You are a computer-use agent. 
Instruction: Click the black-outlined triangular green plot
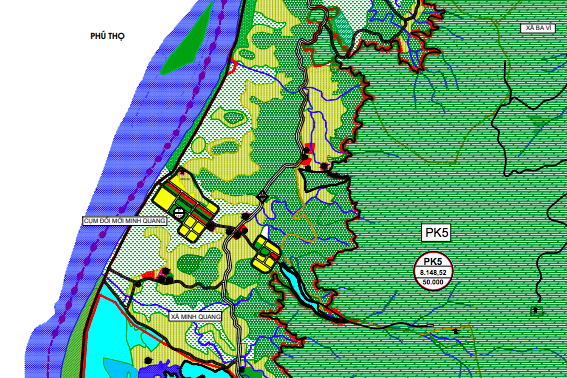321,181
